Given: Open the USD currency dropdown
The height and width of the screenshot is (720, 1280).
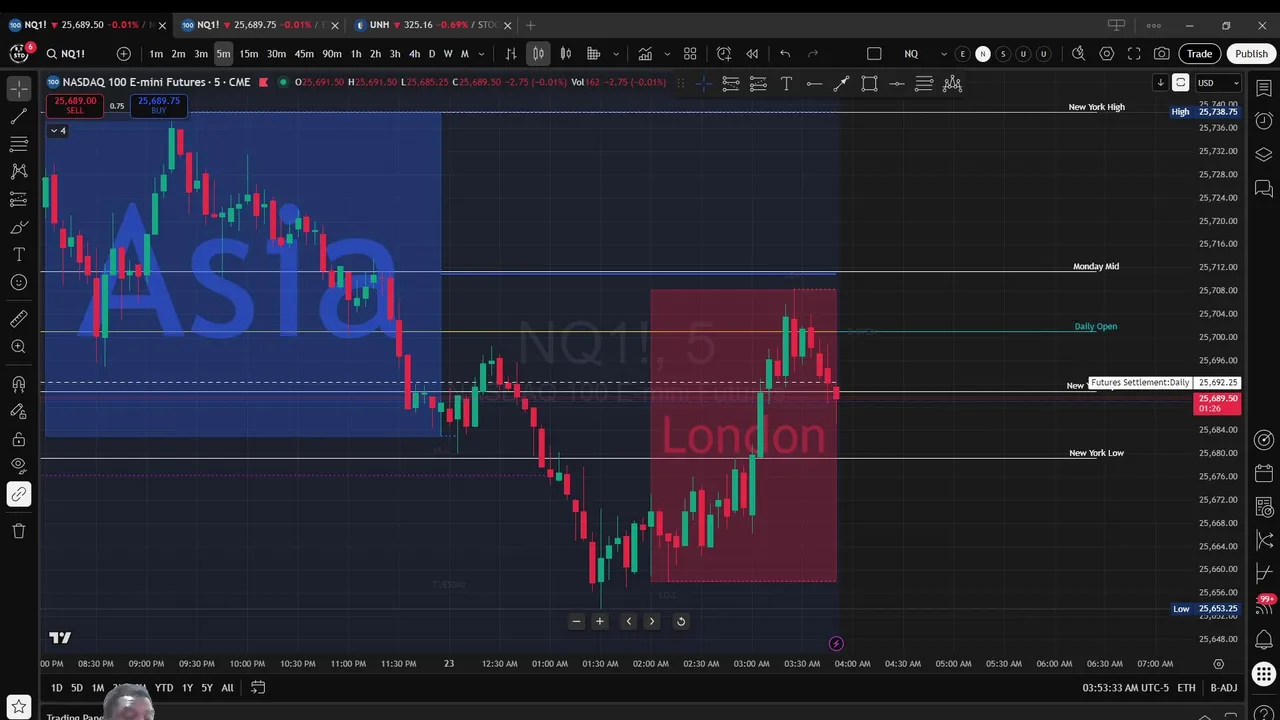Looking at the screenshot, I should (1218, 83).
